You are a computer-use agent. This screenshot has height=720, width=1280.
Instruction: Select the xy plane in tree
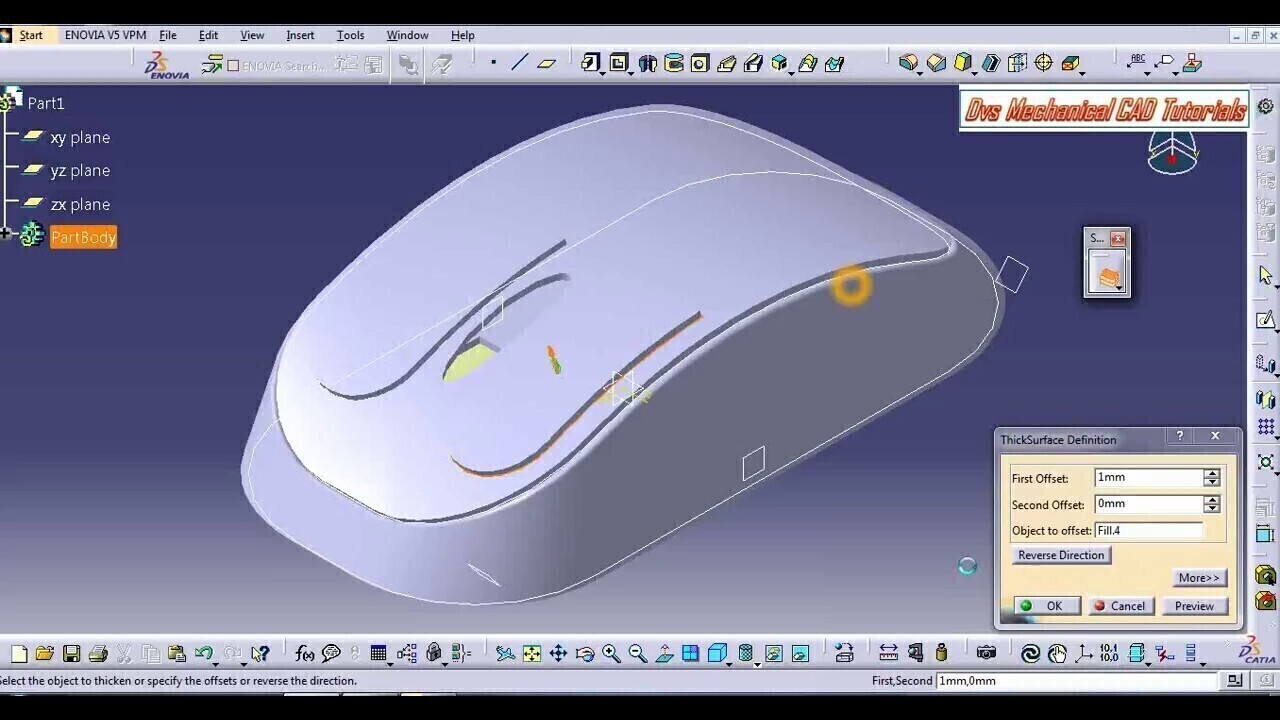click(80, 138)
